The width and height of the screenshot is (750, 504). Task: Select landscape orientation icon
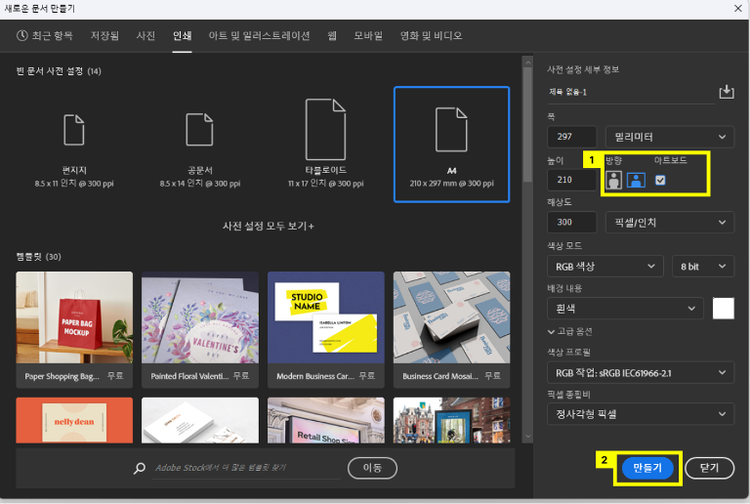coord(636,180)
